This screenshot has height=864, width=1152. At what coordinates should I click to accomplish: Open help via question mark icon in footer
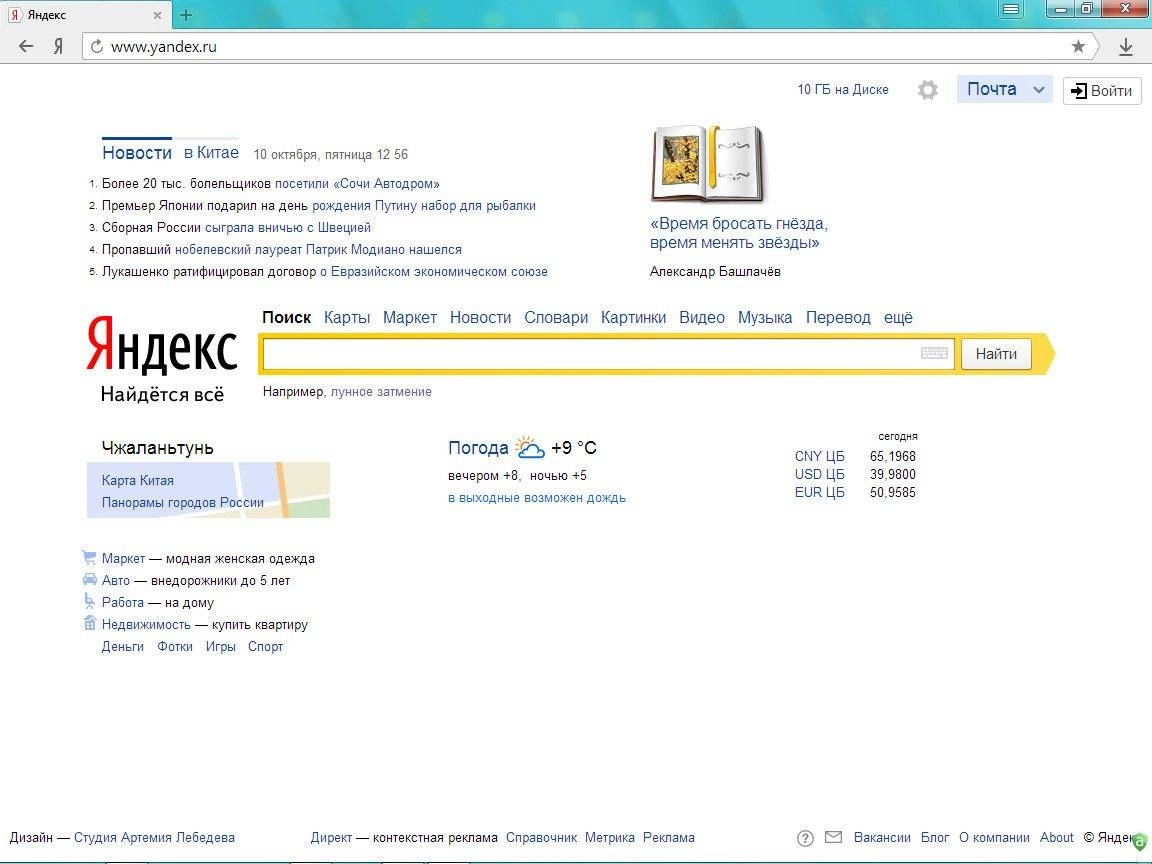[805, 838]
